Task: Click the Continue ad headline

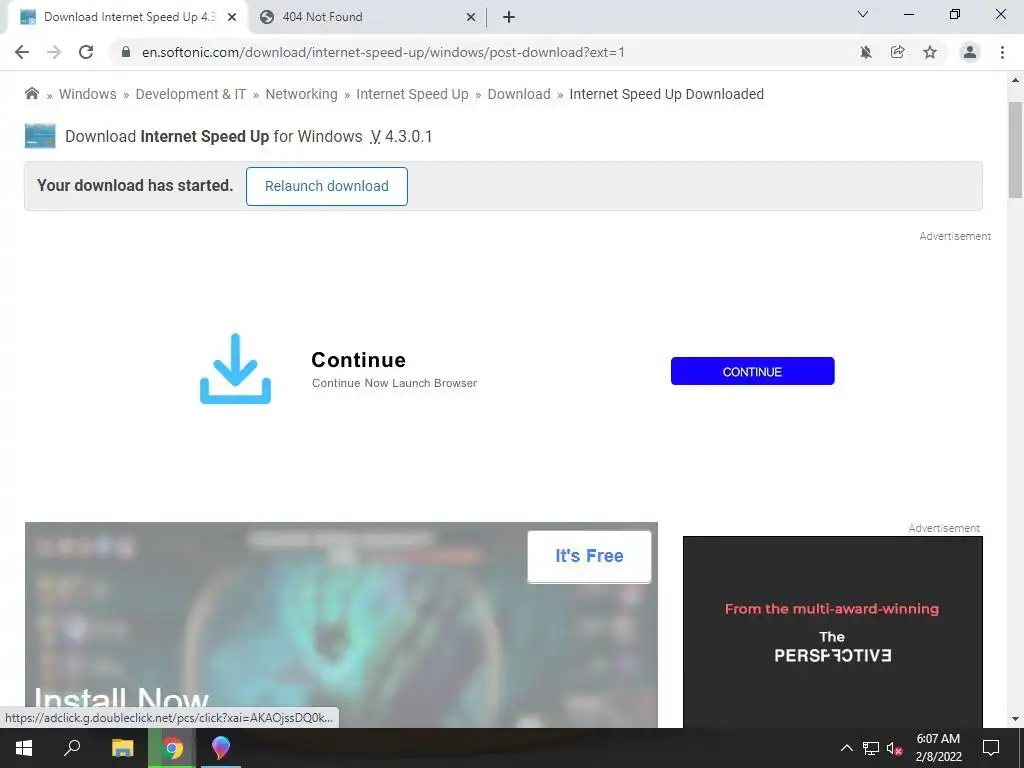Action: pos(359,360)
